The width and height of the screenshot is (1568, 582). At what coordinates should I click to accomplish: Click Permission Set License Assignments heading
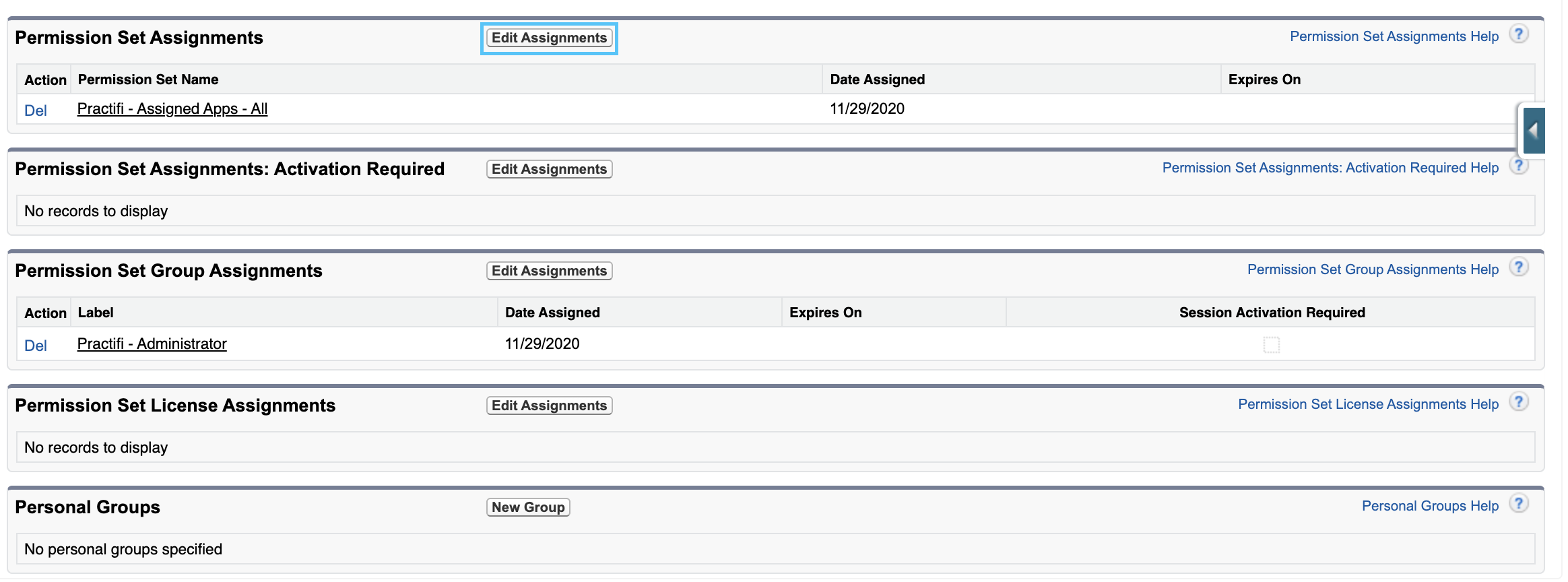(x=175, y=406)
